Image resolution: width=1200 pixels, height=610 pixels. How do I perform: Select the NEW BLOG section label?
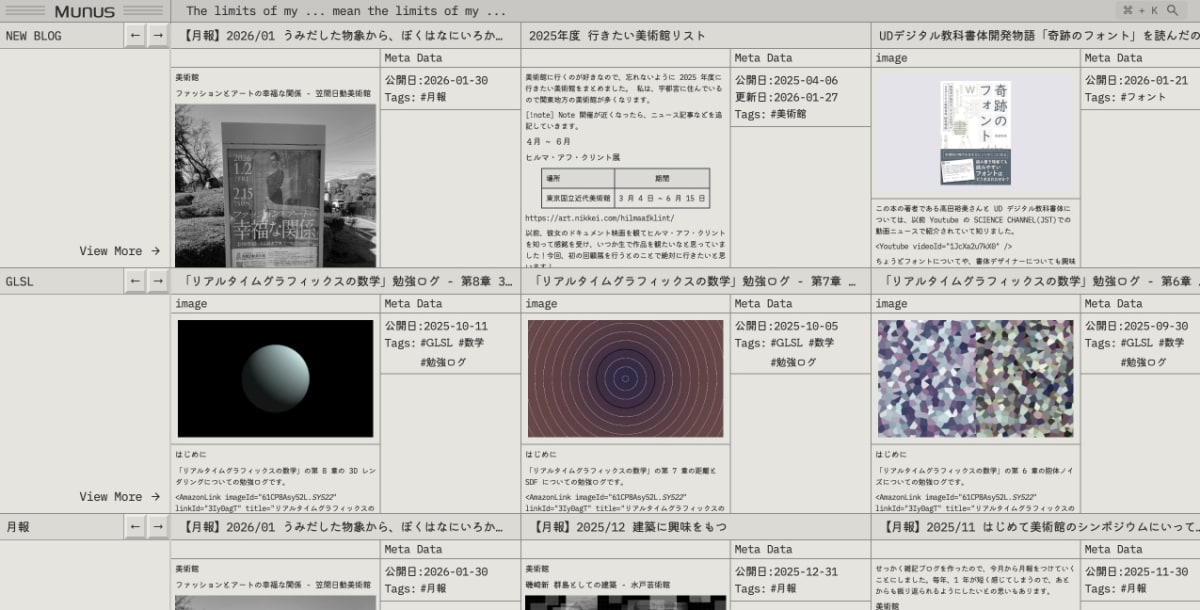point(35,36)
